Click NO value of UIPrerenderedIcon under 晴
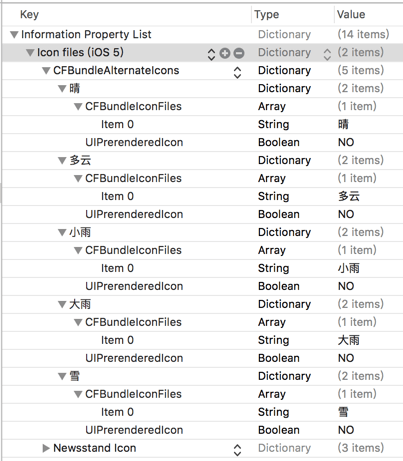Screen dimensions: 403x461 (346, 142)
